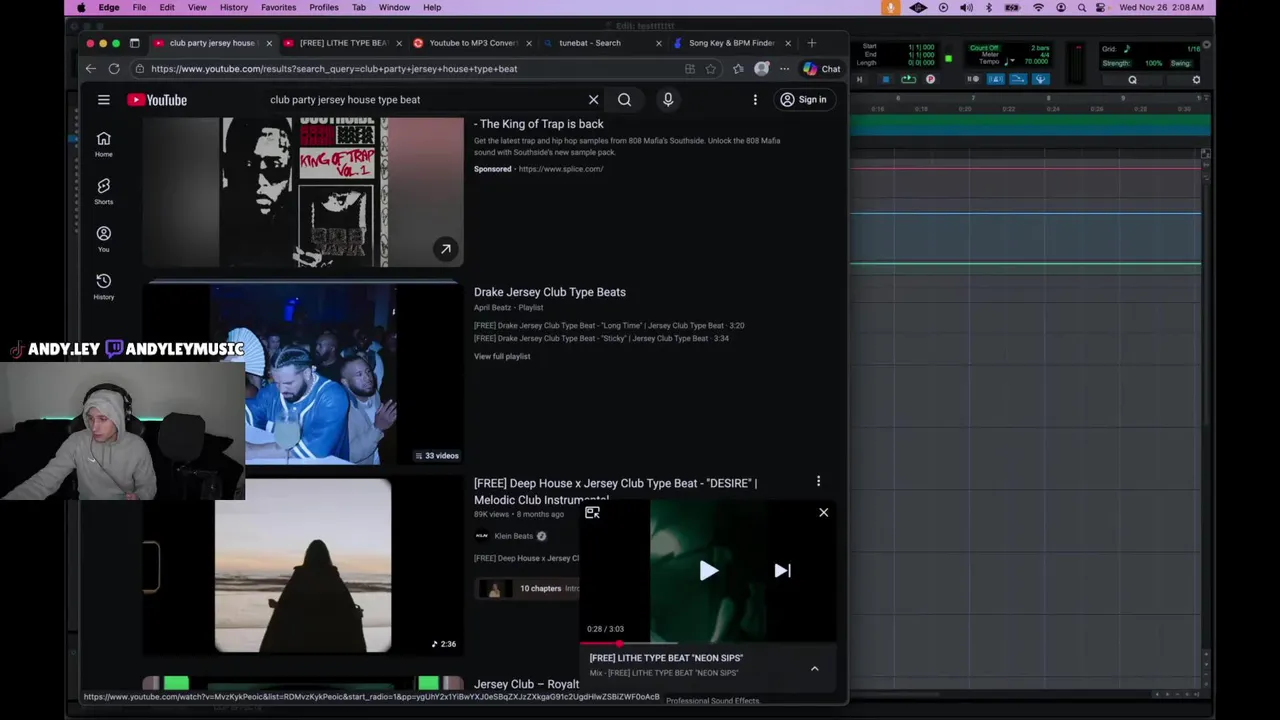Open Shorts in YouTube sidebar
The height and width of the screenshot is (720, 1280).
click(104, 191)
